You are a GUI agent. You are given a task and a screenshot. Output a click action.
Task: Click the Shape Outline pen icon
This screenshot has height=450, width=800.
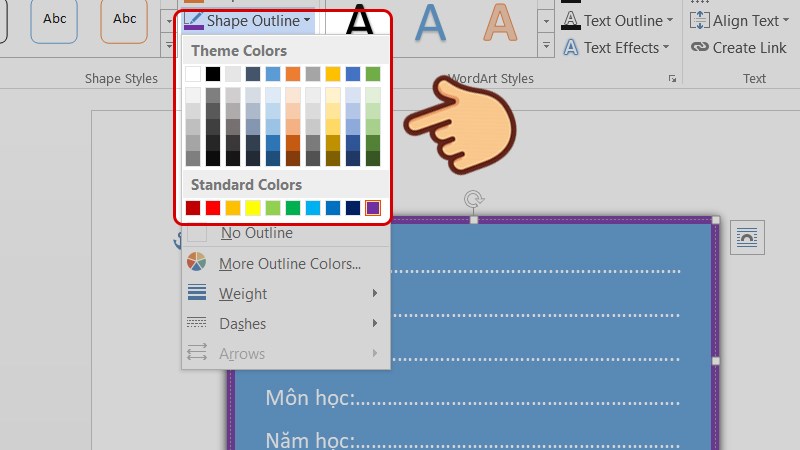coord(194,21)
